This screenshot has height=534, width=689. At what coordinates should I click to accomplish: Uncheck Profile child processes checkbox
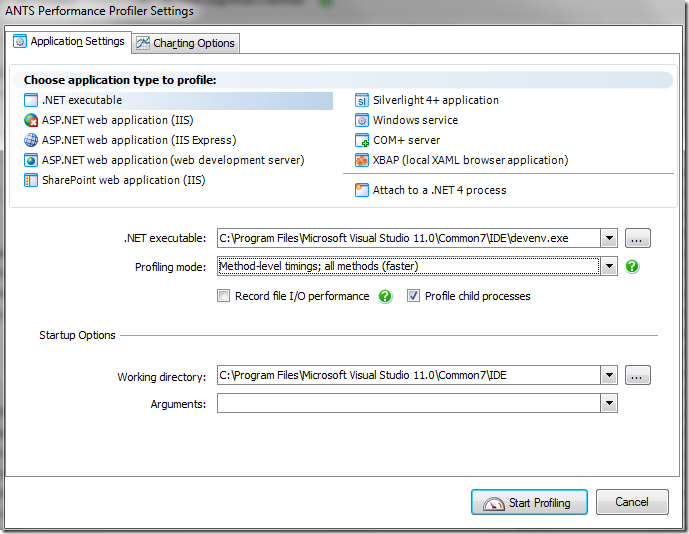coord(413,296)
